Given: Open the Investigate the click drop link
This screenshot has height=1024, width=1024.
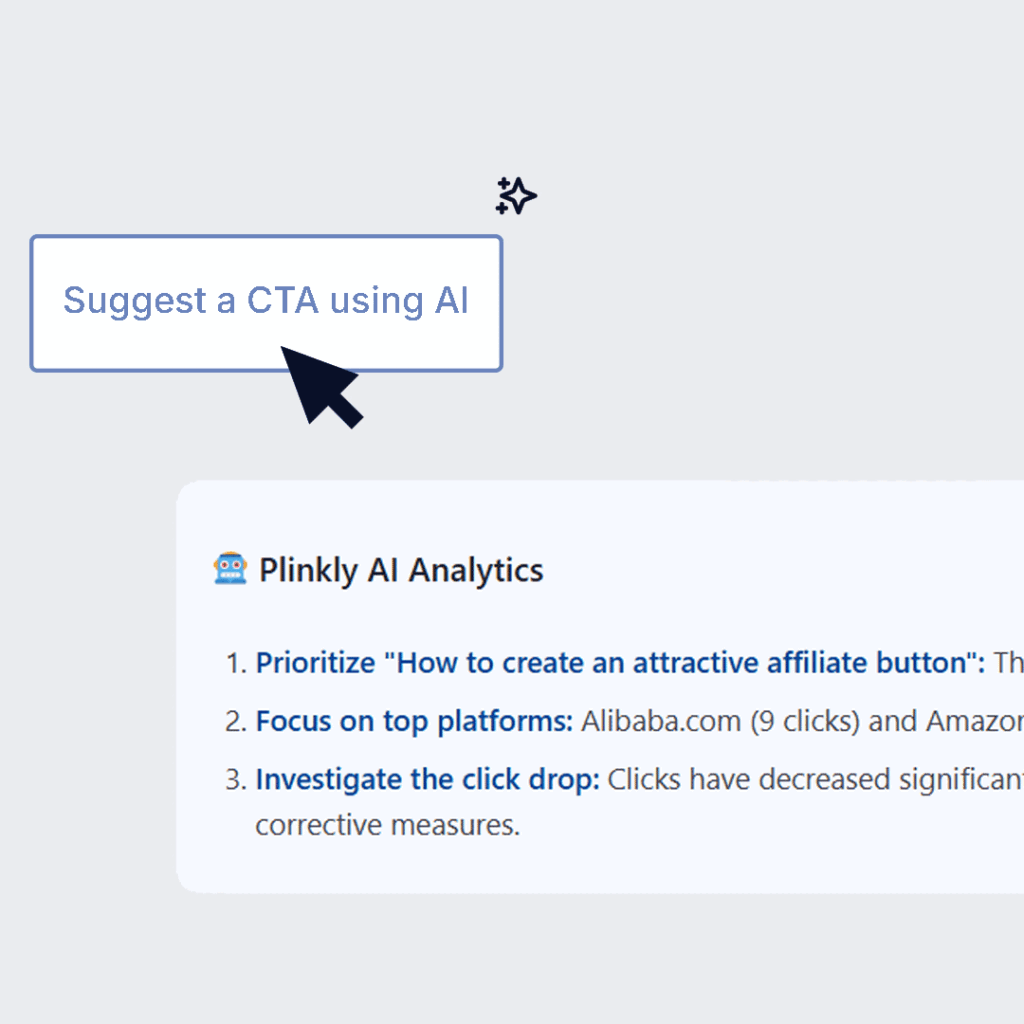Looking at the screenshot, I should (x=427, y=780).
